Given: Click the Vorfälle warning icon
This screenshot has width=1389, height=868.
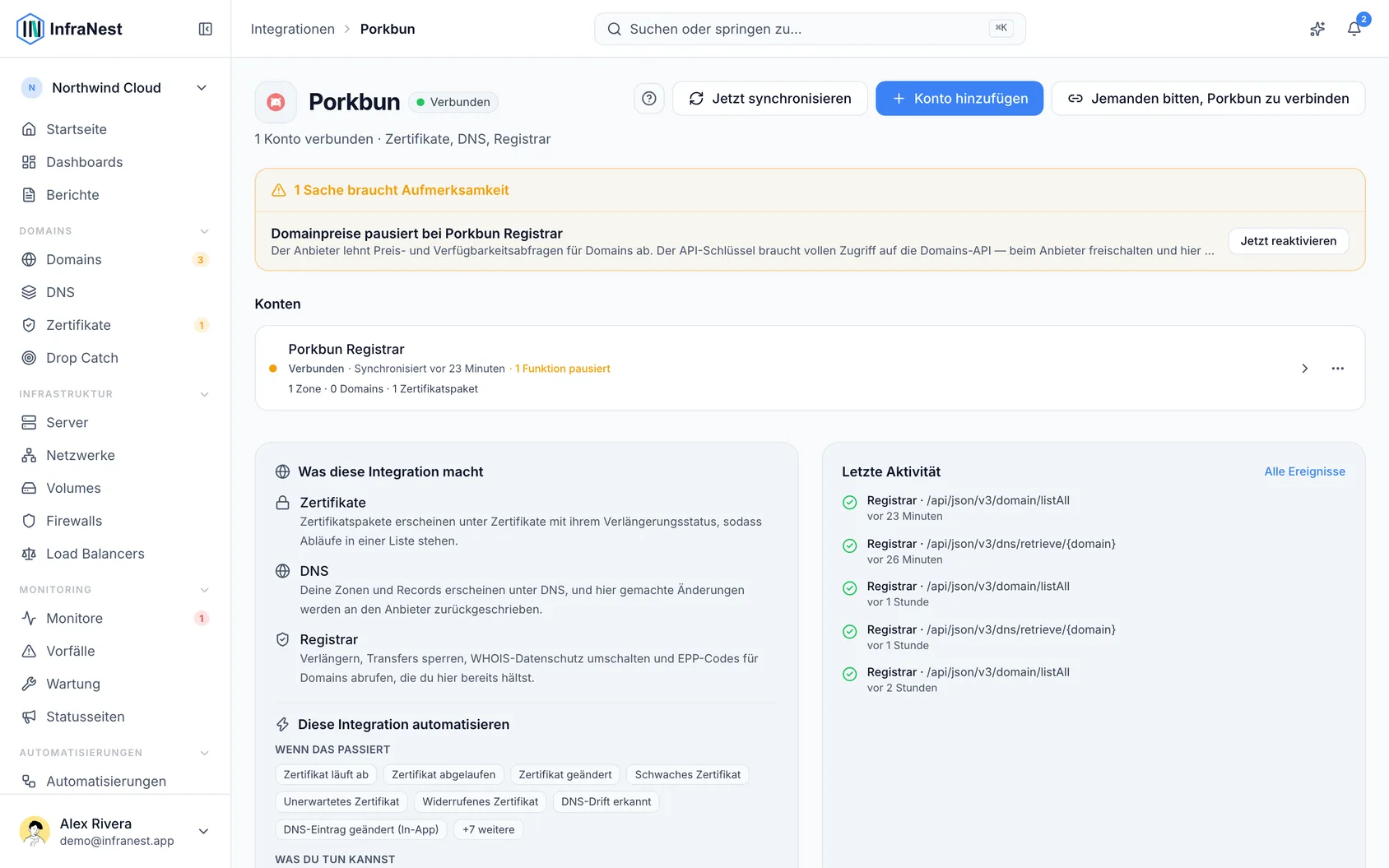Looking at the screenshot, I should point(29,651).
